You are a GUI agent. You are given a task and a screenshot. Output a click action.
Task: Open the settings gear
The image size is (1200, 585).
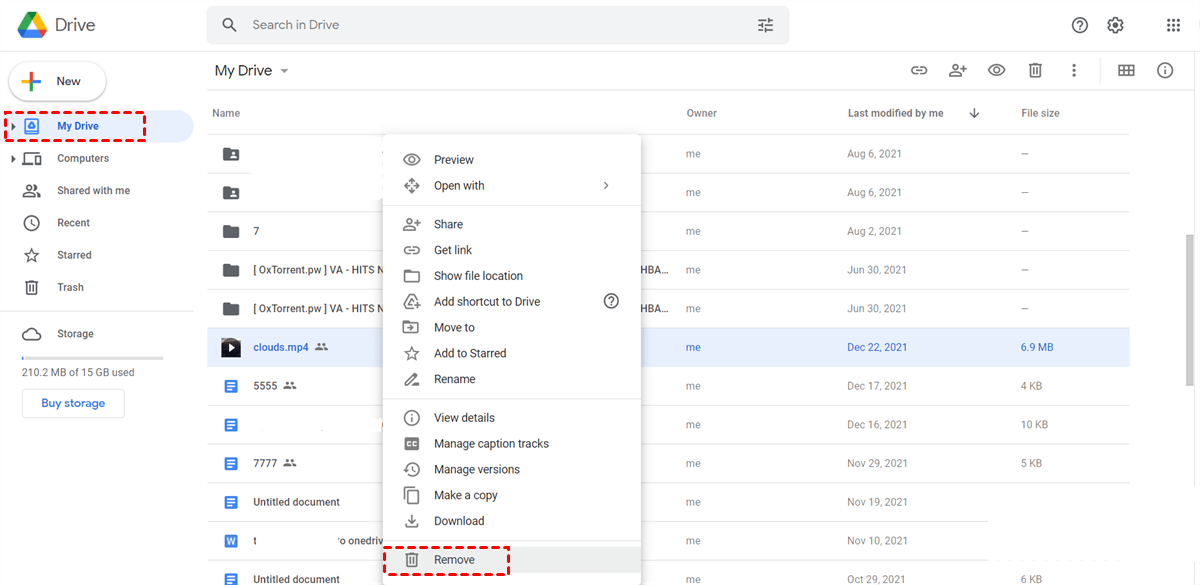point(1116,25)
